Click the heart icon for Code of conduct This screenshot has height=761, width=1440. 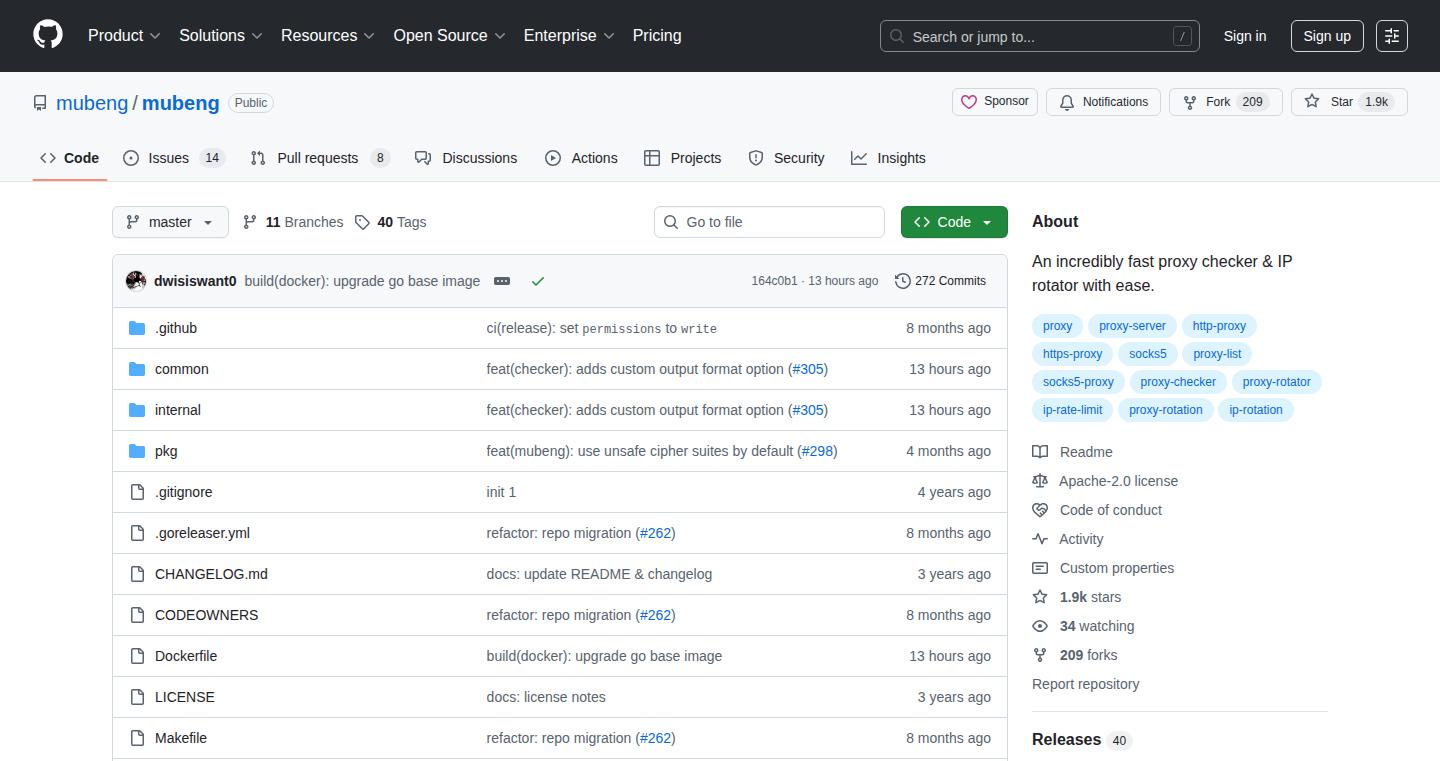pyautogui.click(x=1040, y=510)
